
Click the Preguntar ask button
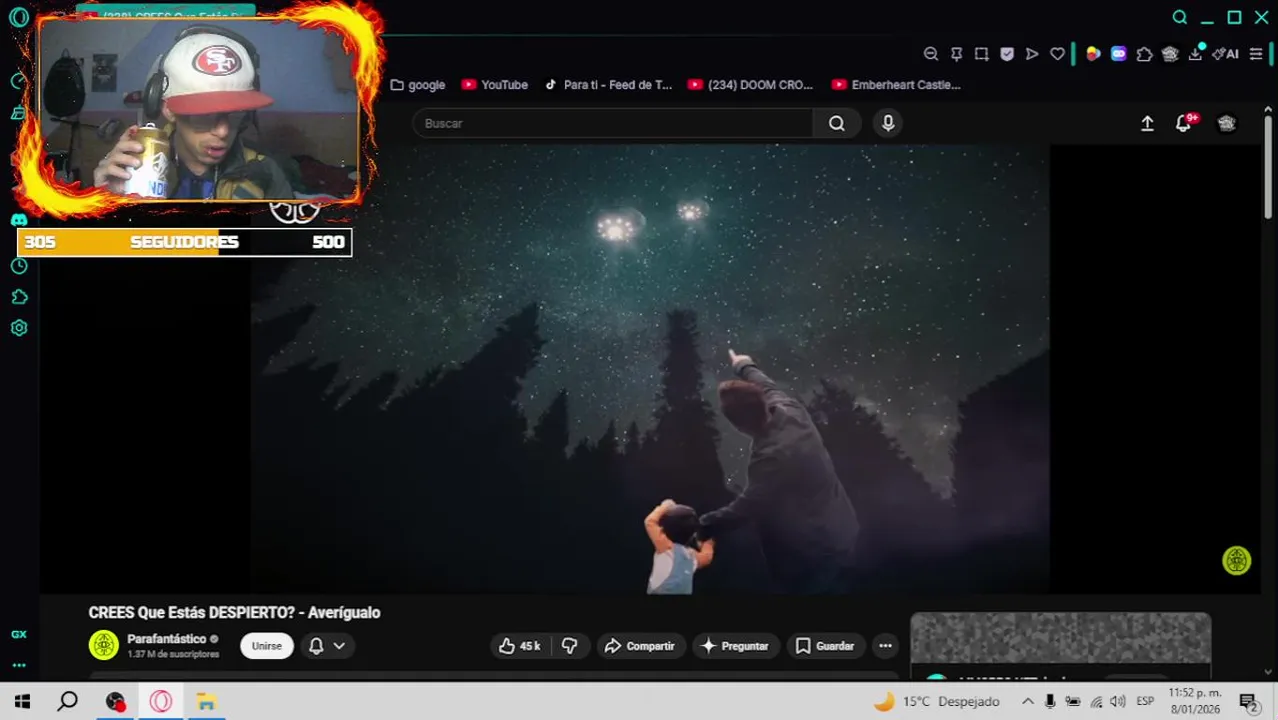coord(736,646)
